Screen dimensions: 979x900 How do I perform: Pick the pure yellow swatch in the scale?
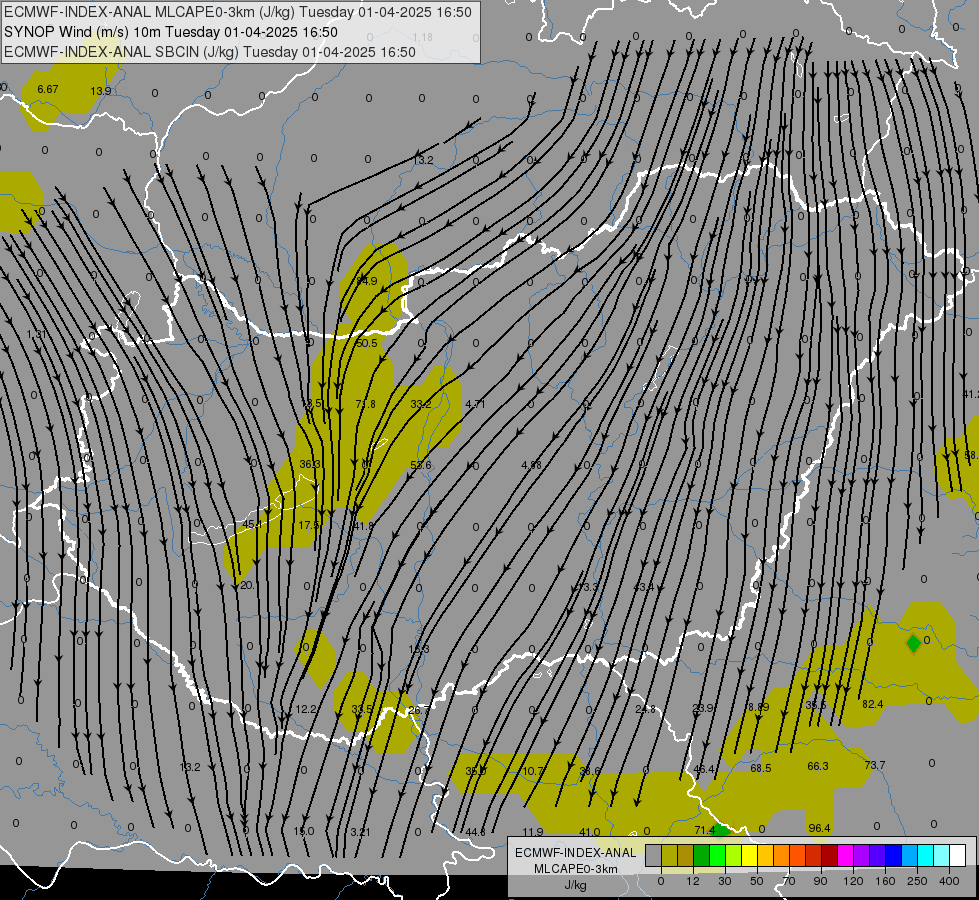(749, 856)
